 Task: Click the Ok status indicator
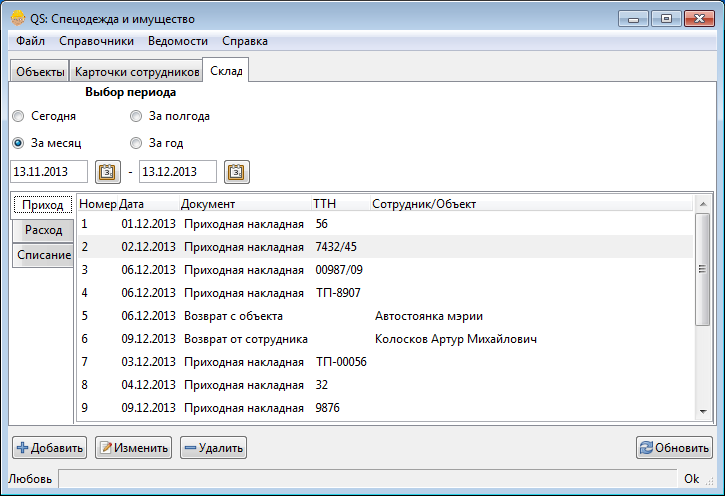[x=691, y=479]
